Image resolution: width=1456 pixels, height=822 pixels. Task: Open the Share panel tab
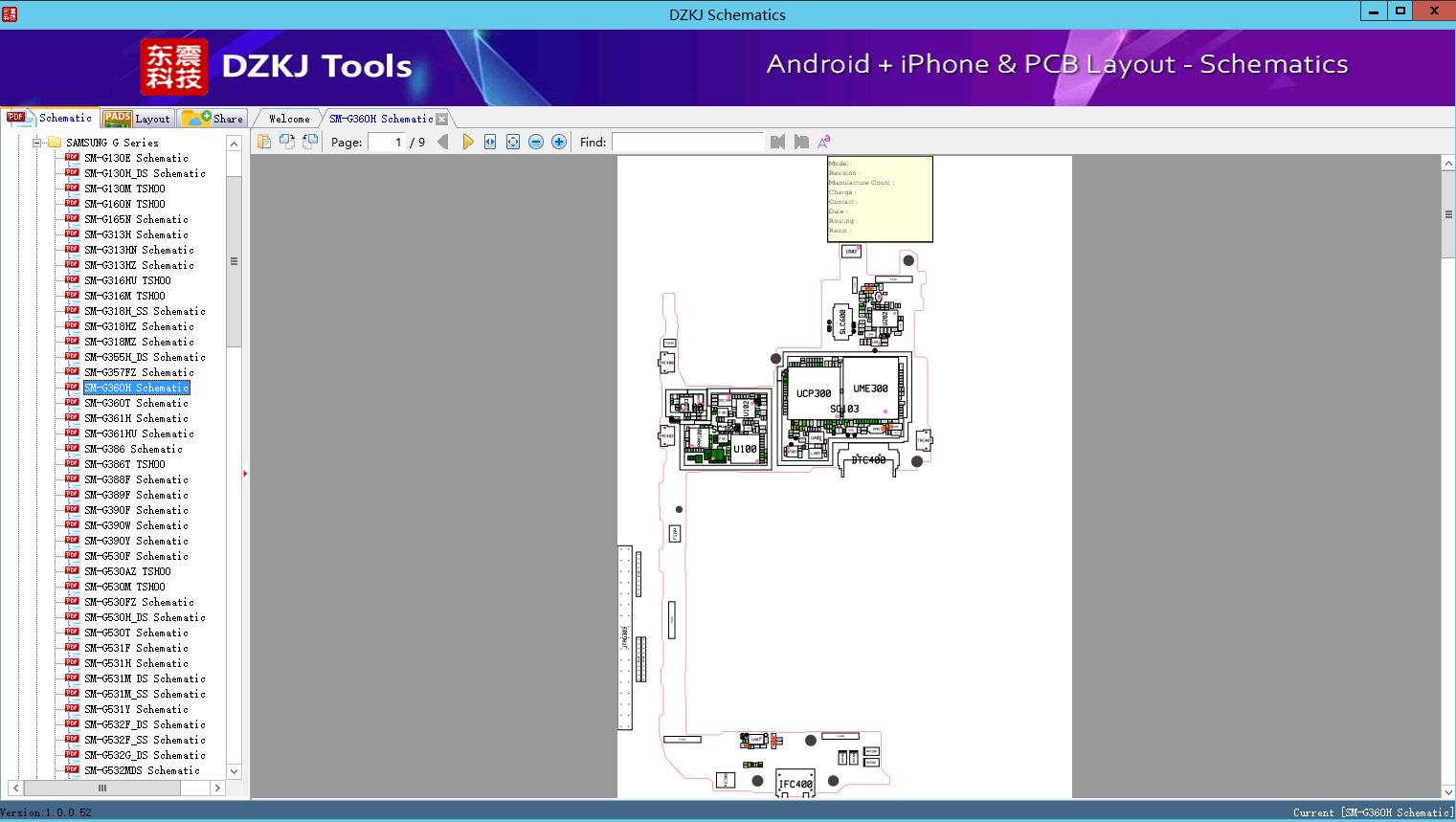point(213,118)
